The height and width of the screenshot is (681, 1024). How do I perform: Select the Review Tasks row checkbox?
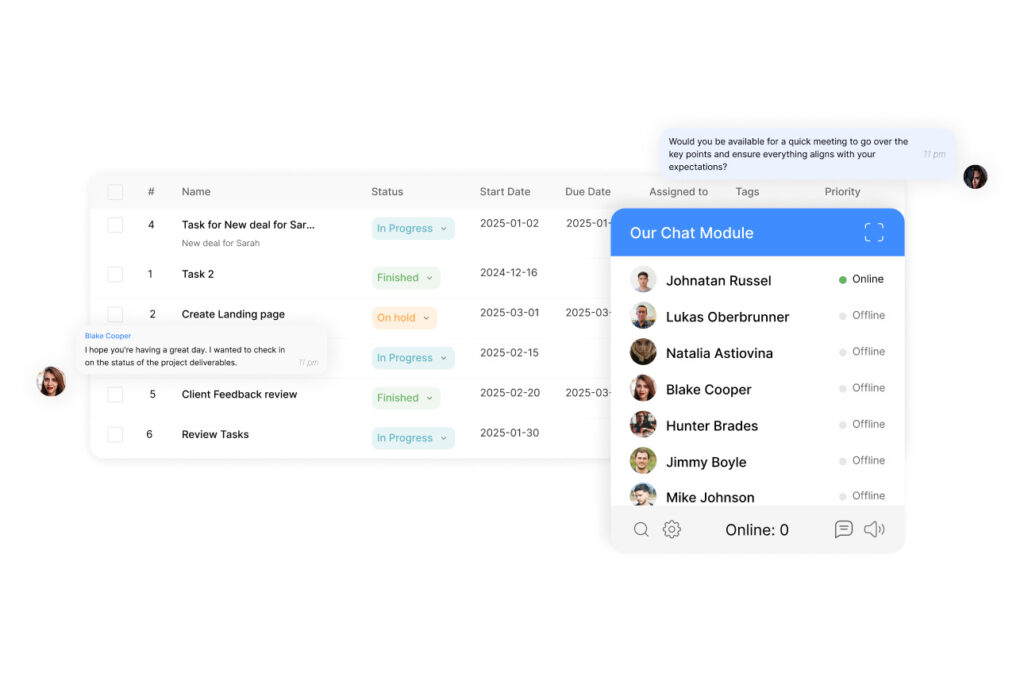pyautogui.click(x=115, y=434)
